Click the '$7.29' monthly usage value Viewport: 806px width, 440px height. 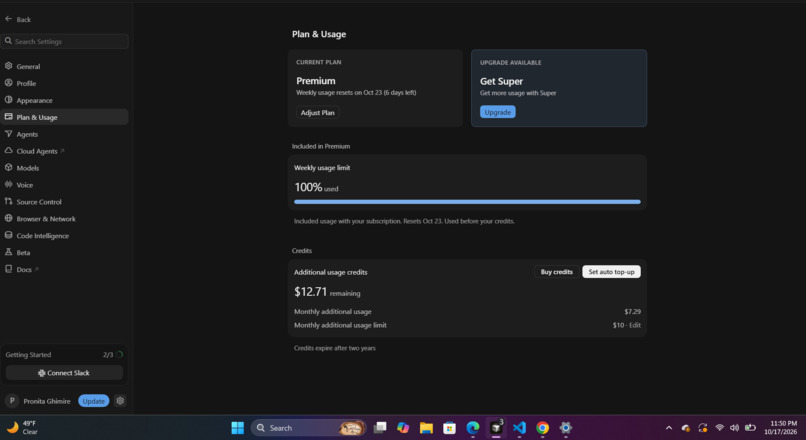(x=632, y=311)
